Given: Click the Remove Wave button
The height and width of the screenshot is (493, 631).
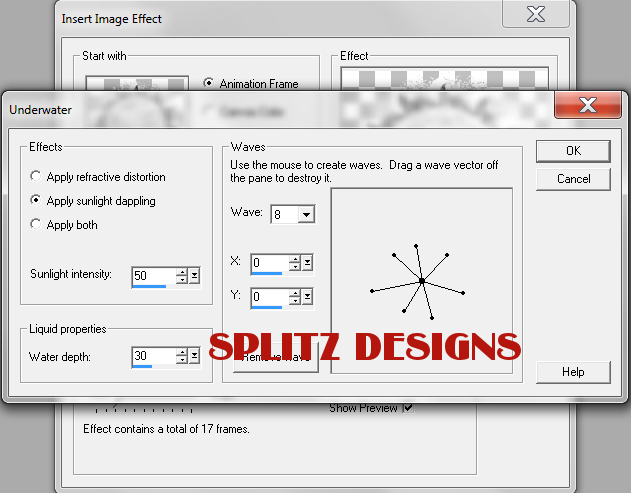Looking at the screenshot, I should 276,357.
